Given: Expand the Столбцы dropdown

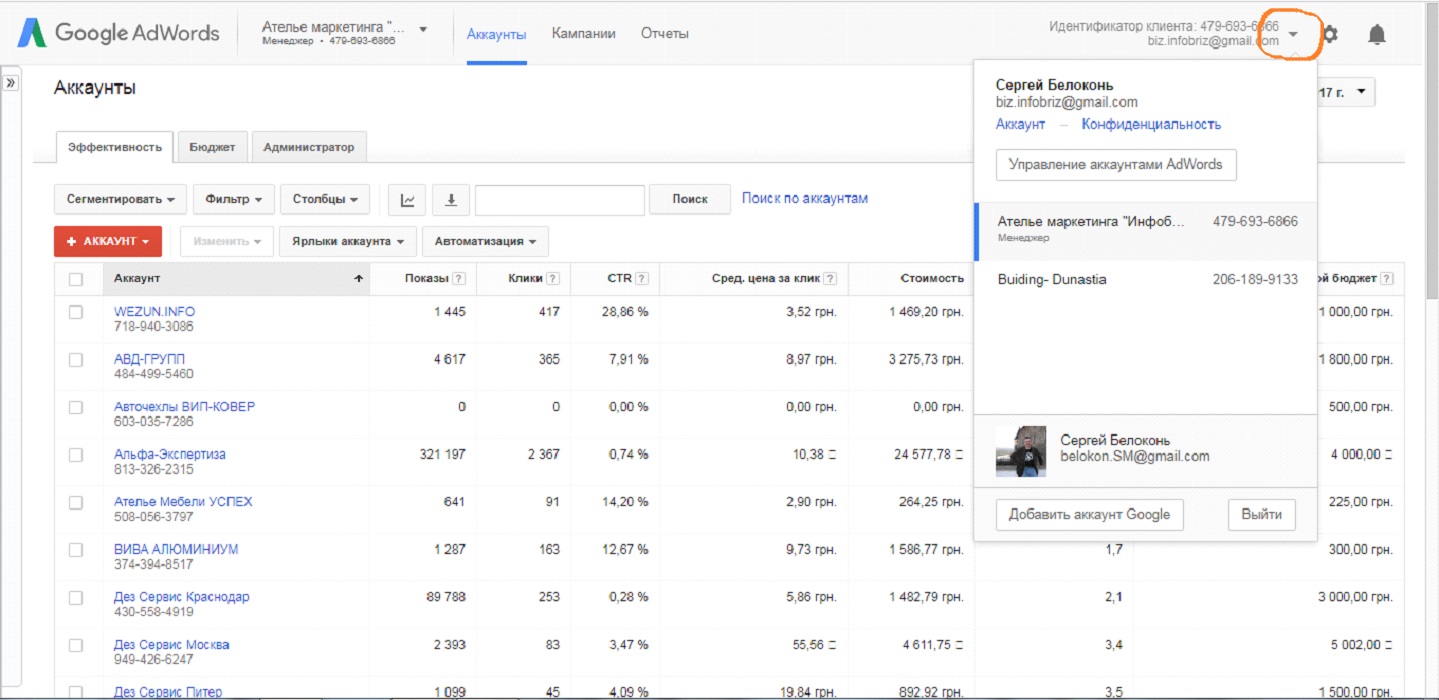Looking at the screenshot, I should click(x=325, y=199).
